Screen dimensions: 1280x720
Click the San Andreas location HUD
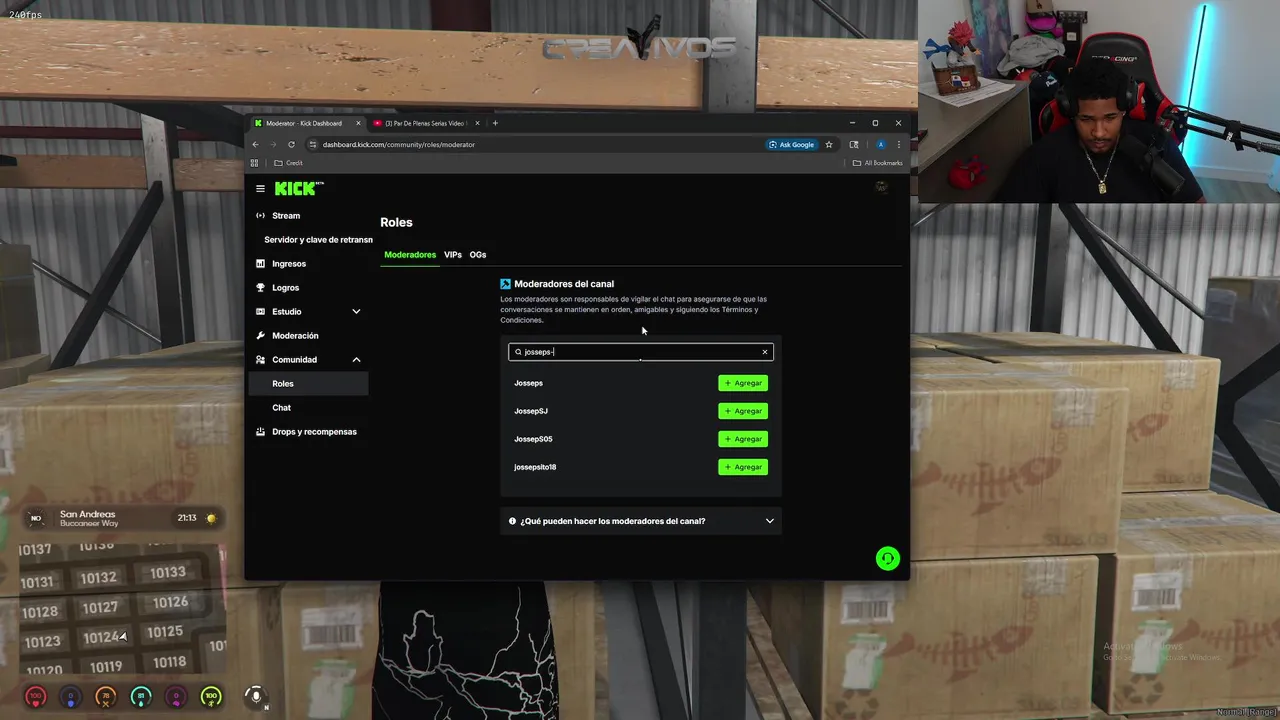point(122,518)
